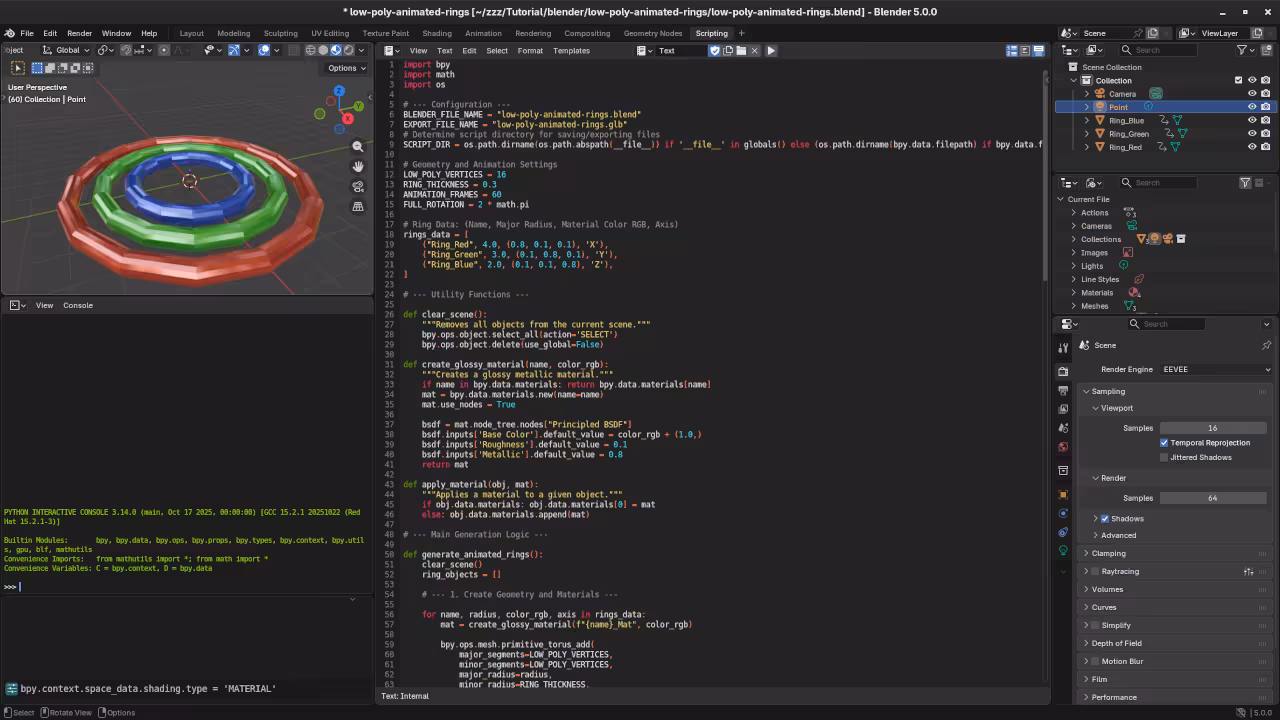Screen dimensions: 1280x720
Task: Run the script with the Play button
Action: point(770,50)
